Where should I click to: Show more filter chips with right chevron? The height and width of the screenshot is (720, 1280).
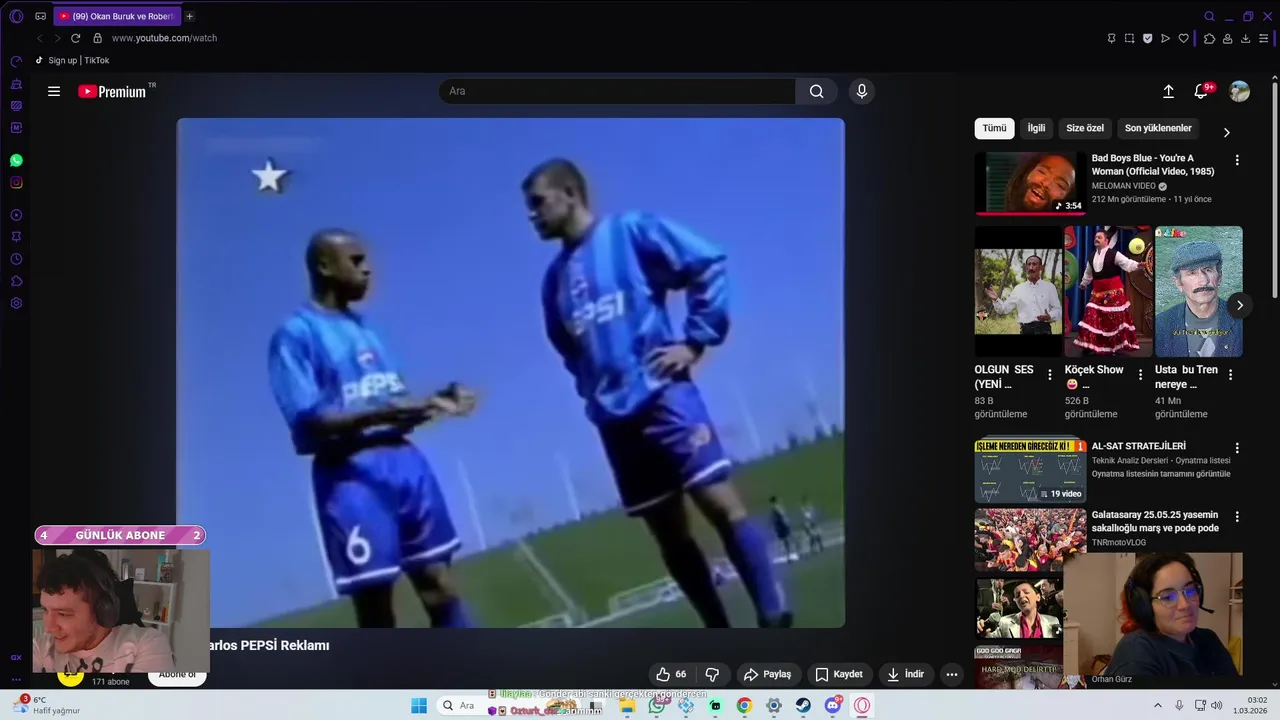(1226, 132)
